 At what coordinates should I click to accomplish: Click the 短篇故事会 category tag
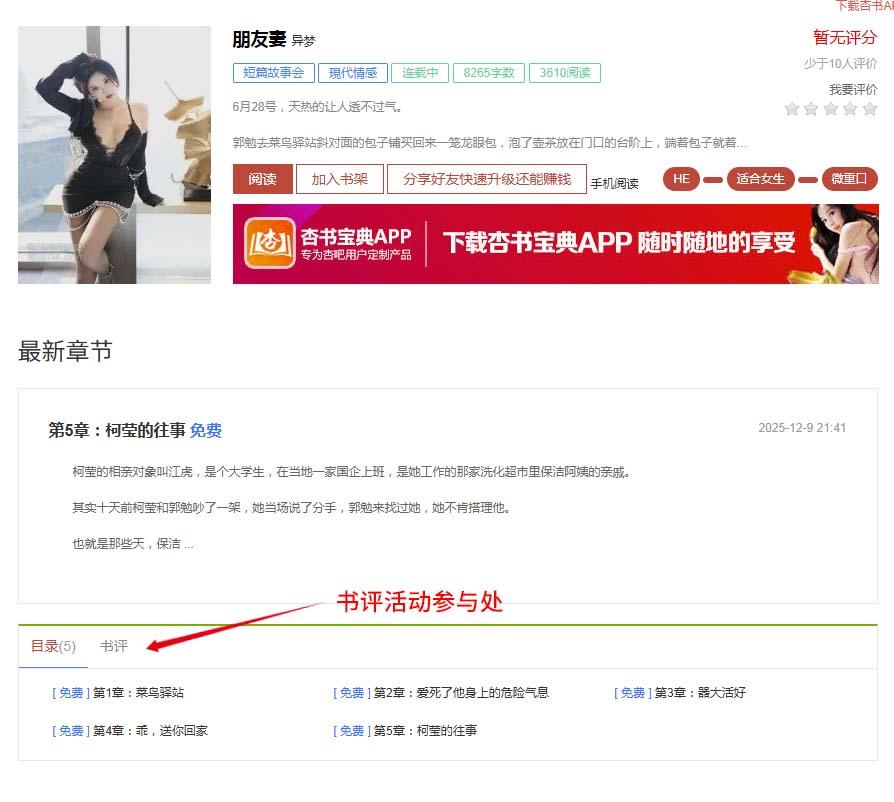pos(273,73)
